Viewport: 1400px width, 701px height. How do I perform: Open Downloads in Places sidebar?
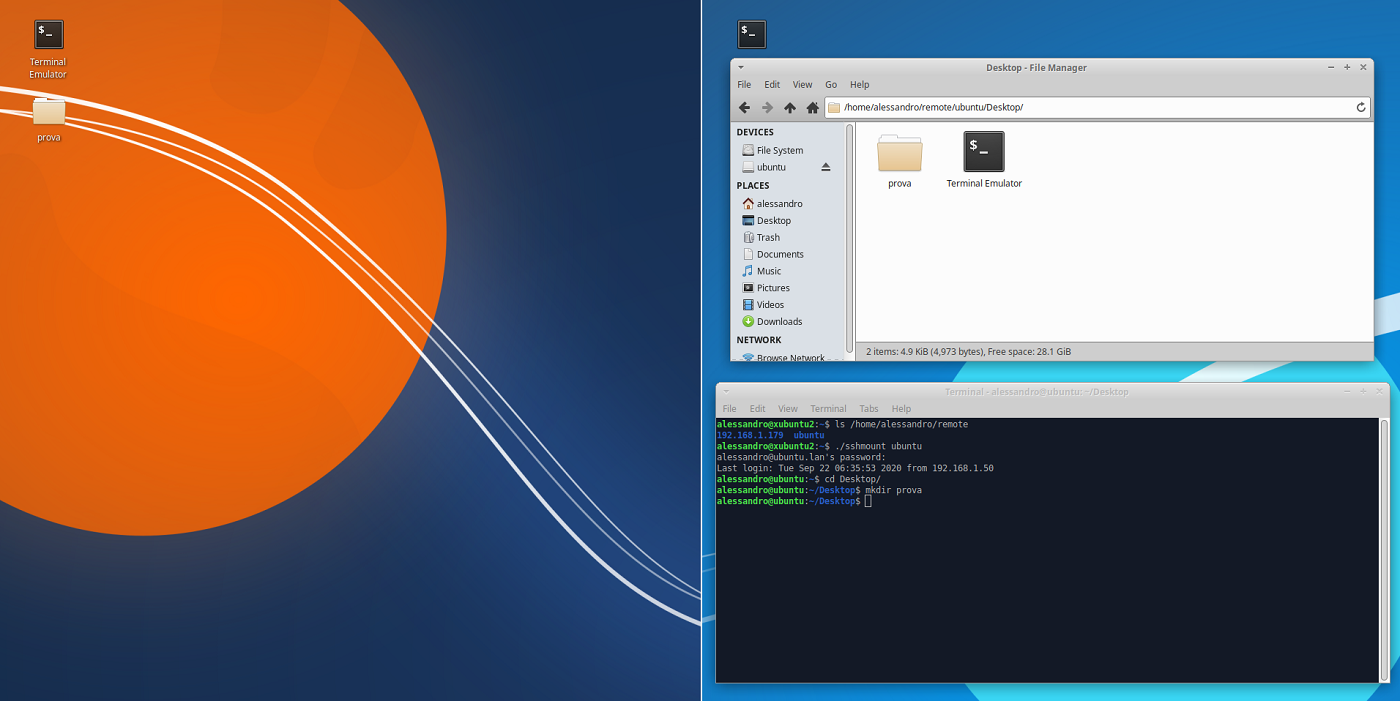pos(779,321)
